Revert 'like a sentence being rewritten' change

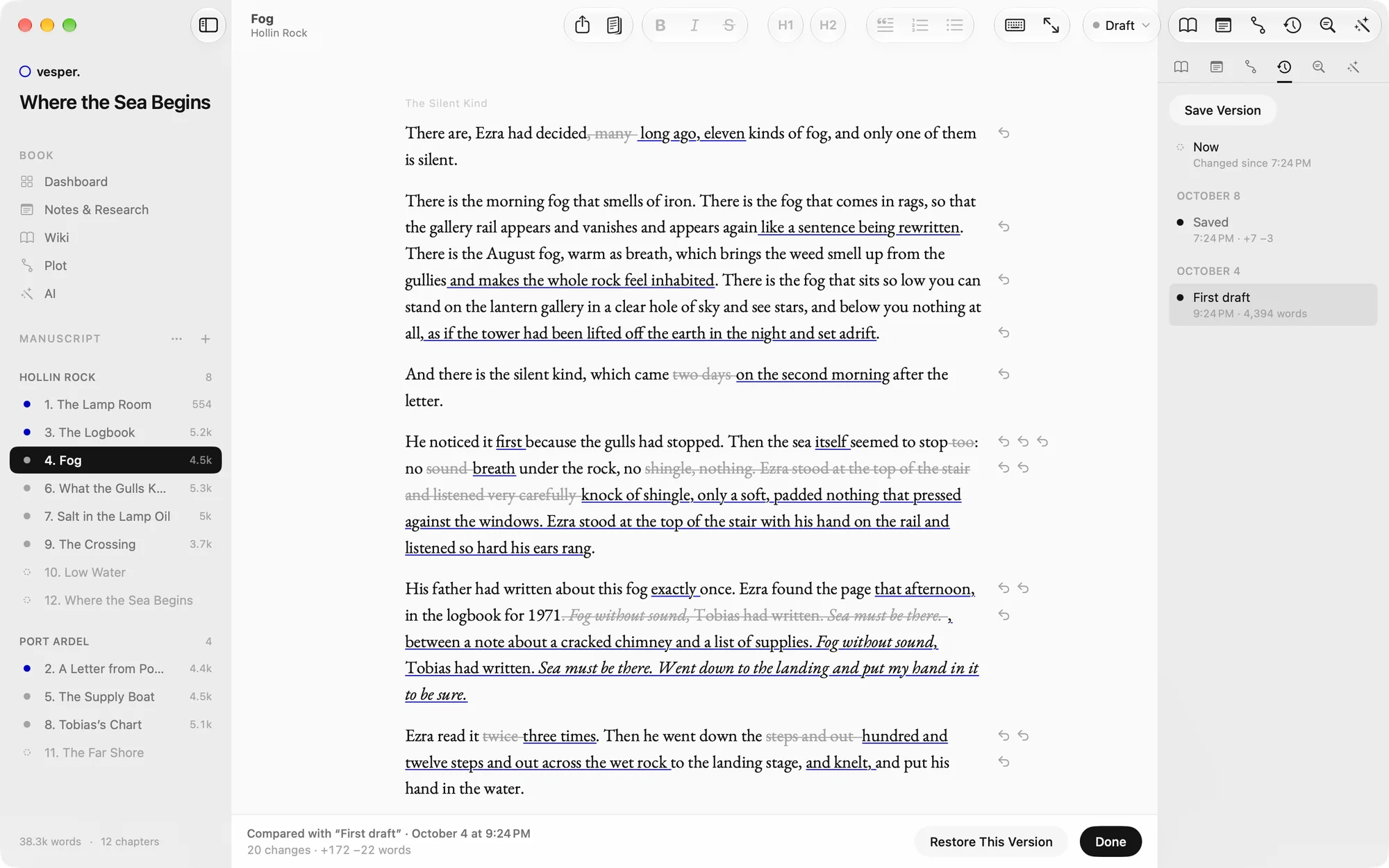[1004, 226]
